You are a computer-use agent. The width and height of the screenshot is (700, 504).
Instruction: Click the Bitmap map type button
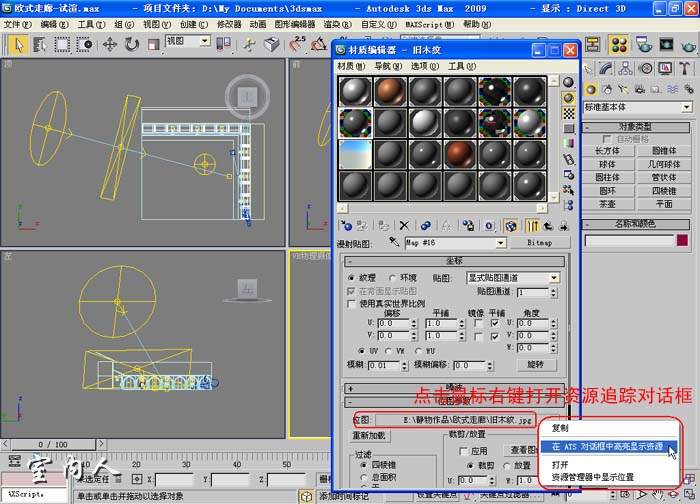[x=540, y=243]
